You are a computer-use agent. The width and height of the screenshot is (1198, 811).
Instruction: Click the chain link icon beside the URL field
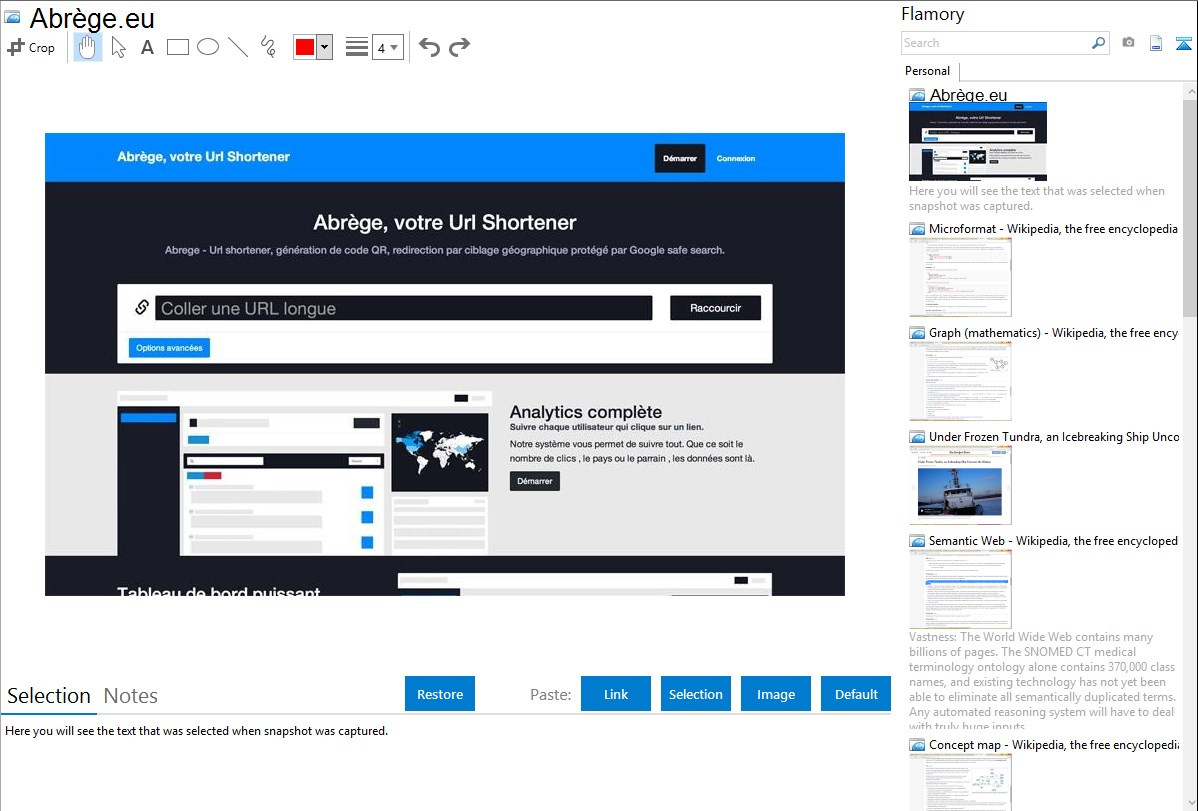coord(142,307)
